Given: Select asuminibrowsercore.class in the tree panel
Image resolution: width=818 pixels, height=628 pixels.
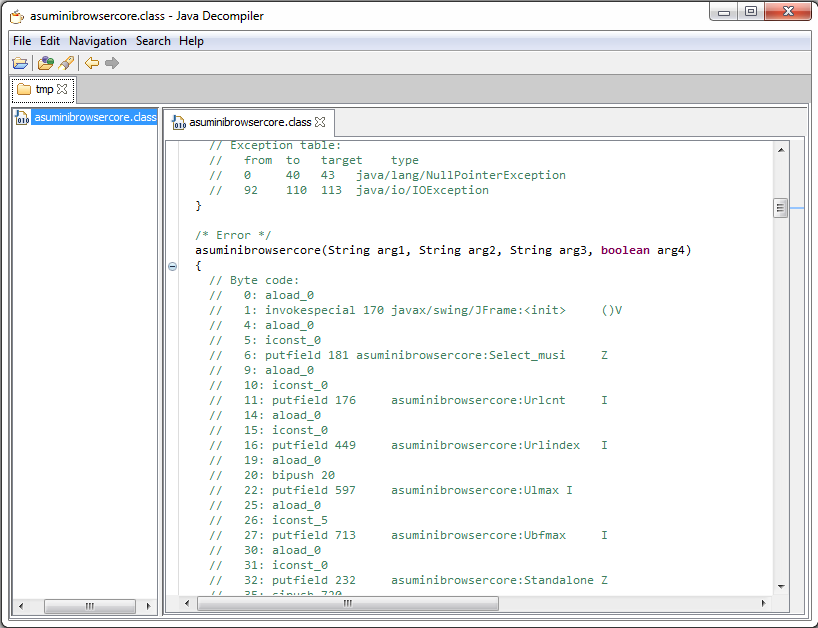Looking at the screenshot, I should (95, 117).
